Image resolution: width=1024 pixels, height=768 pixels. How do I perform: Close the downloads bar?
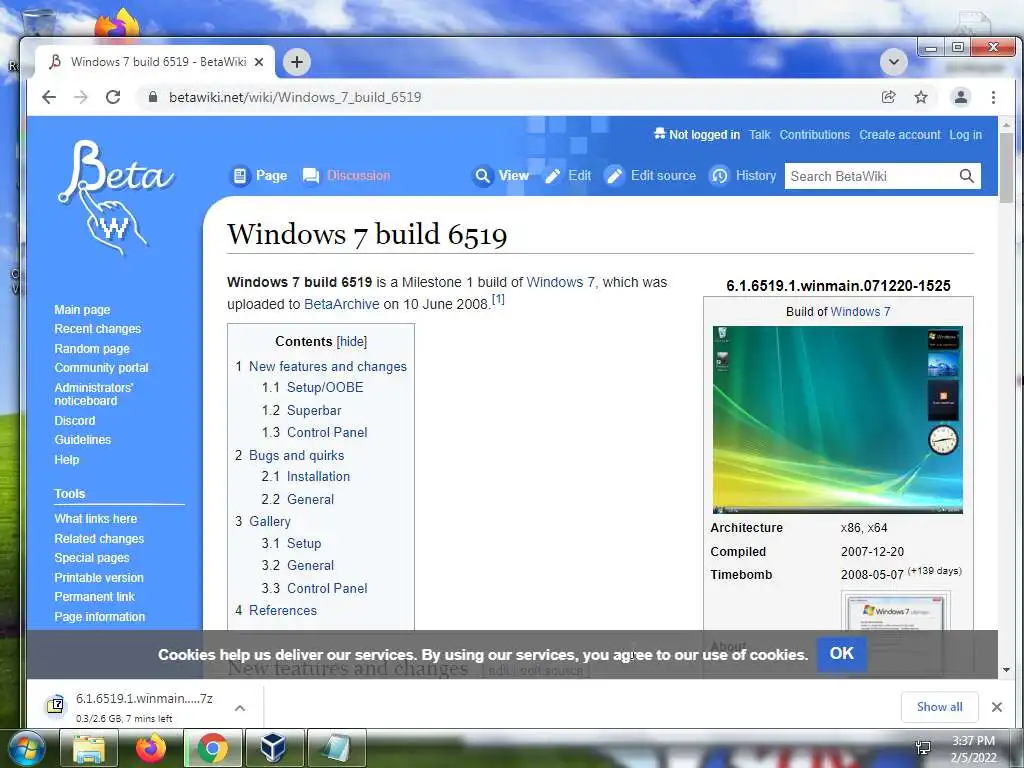click(997, 707)
